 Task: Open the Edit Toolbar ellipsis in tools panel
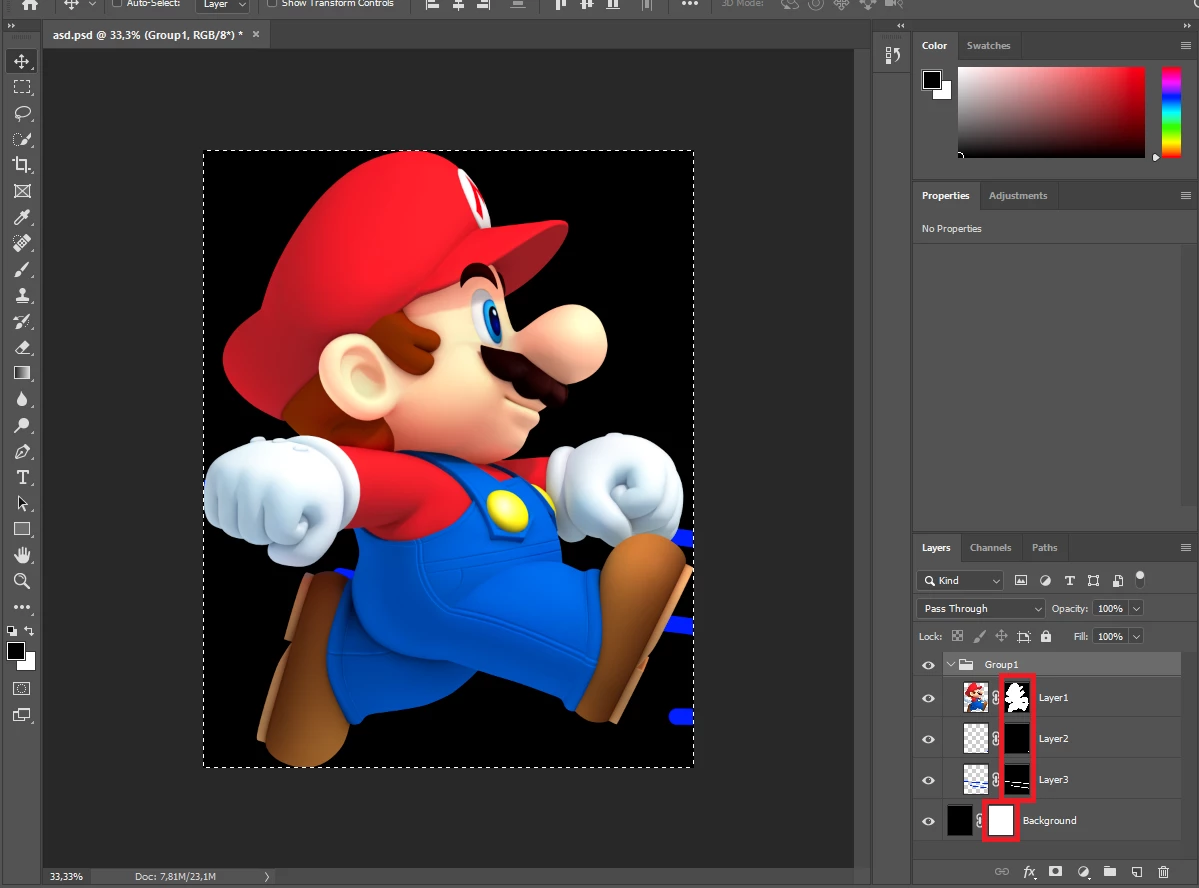[22, 607]
